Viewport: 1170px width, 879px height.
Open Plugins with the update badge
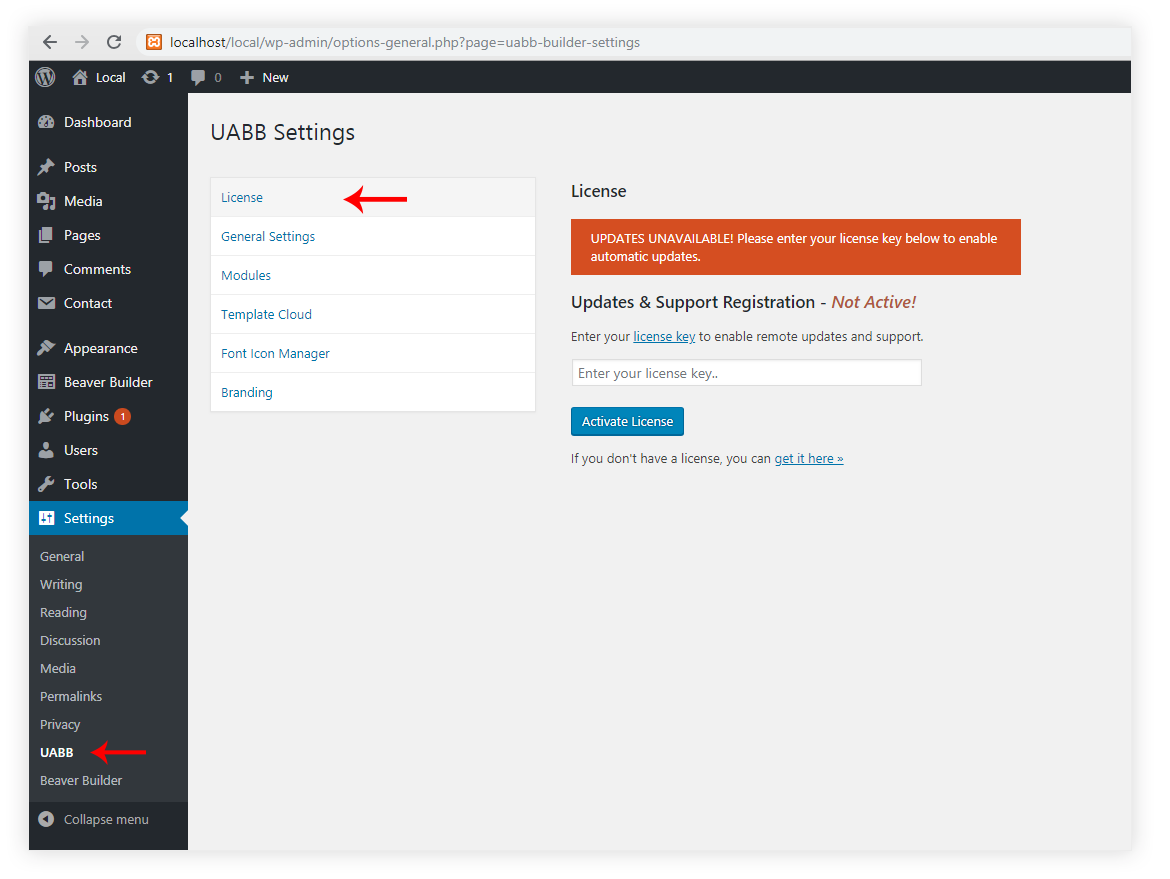[86, 416]
